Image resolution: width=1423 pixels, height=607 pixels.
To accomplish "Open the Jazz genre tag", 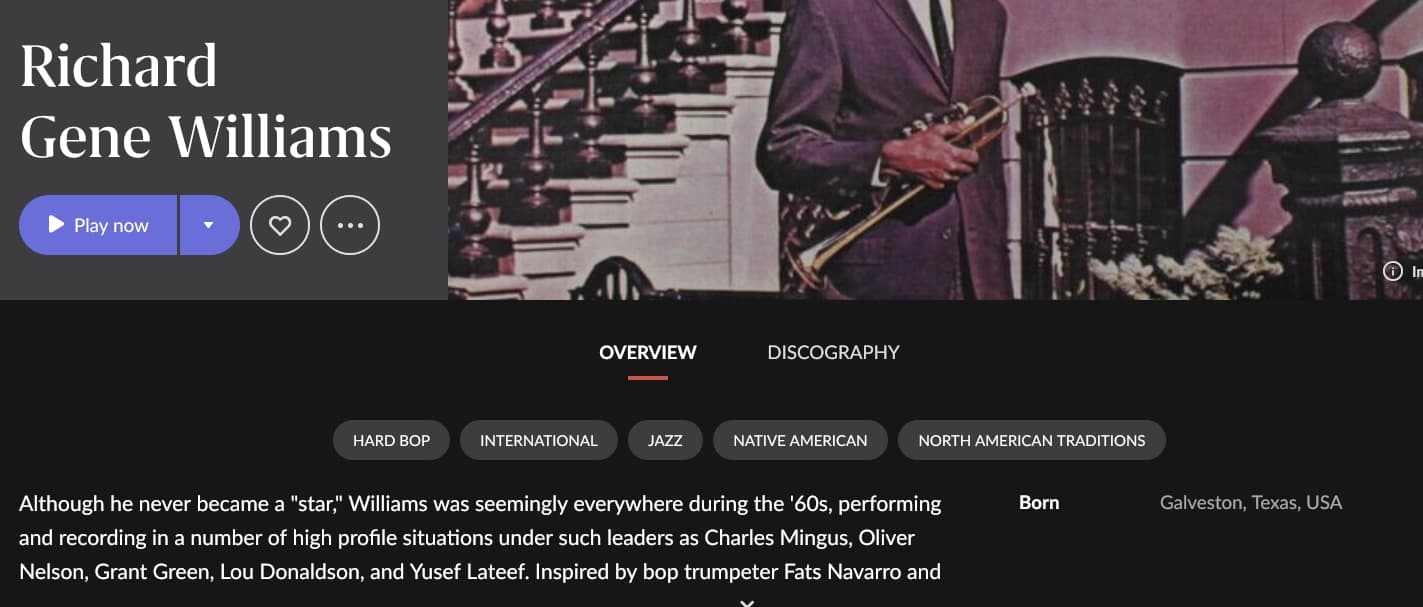I will (x=665, y=440).
